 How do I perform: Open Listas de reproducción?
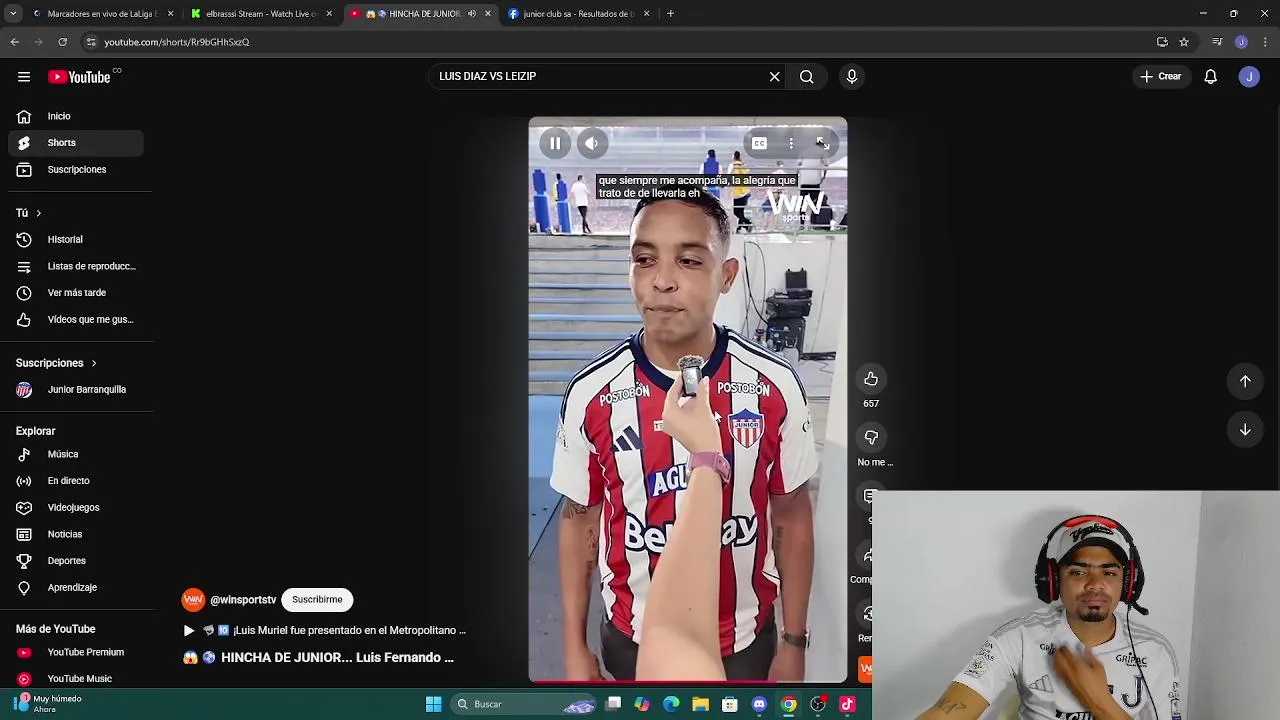click(76, 267)
